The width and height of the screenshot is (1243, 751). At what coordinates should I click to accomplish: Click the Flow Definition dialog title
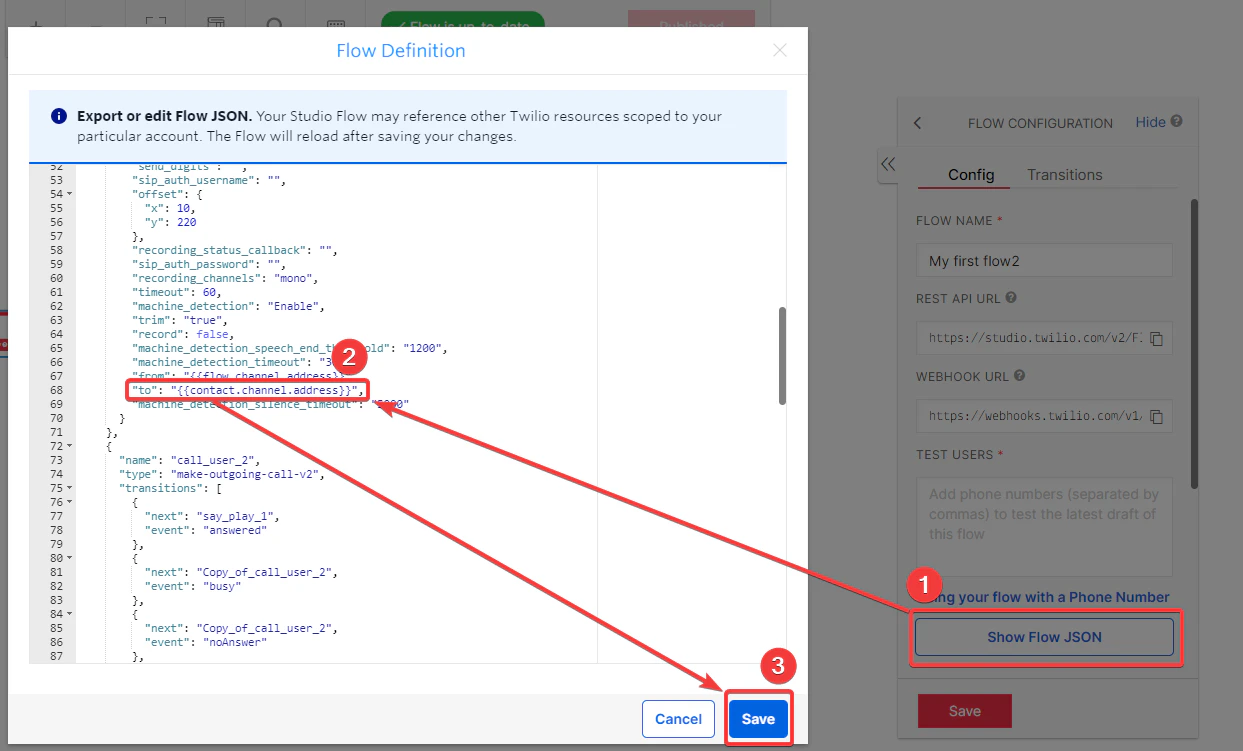coord(401,50)
